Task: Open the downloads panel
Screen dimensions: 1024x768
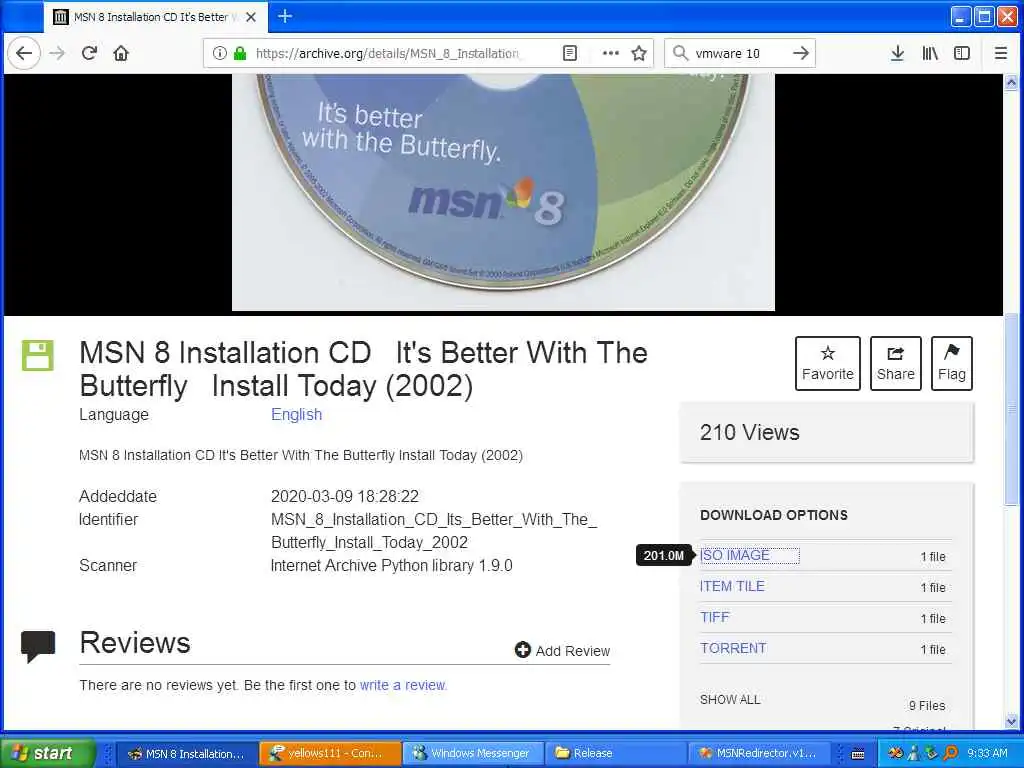Action: (897, 53)
